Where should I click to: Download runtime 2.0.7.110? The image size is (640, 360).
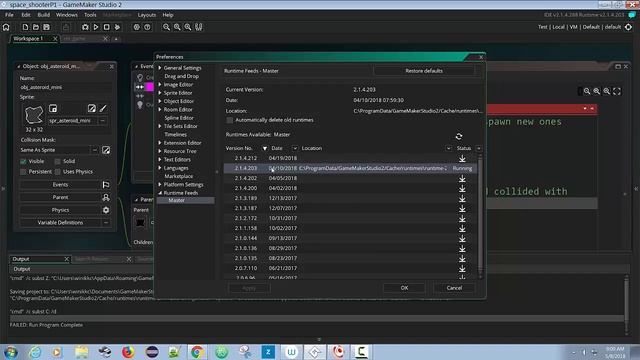point(462,269)
